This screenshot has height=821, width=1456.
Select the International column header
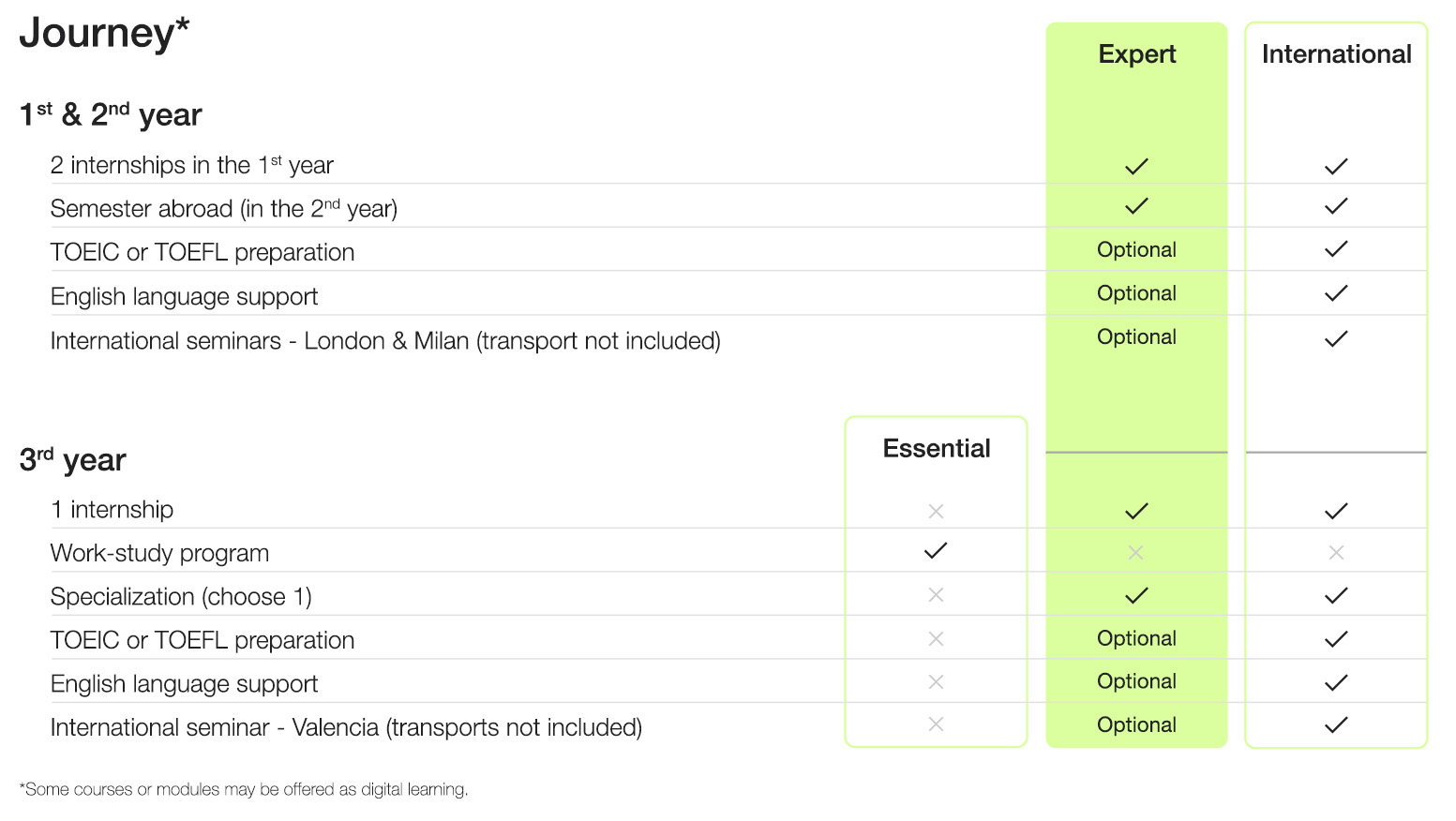pyautogui.click(x=1336, y=54)
